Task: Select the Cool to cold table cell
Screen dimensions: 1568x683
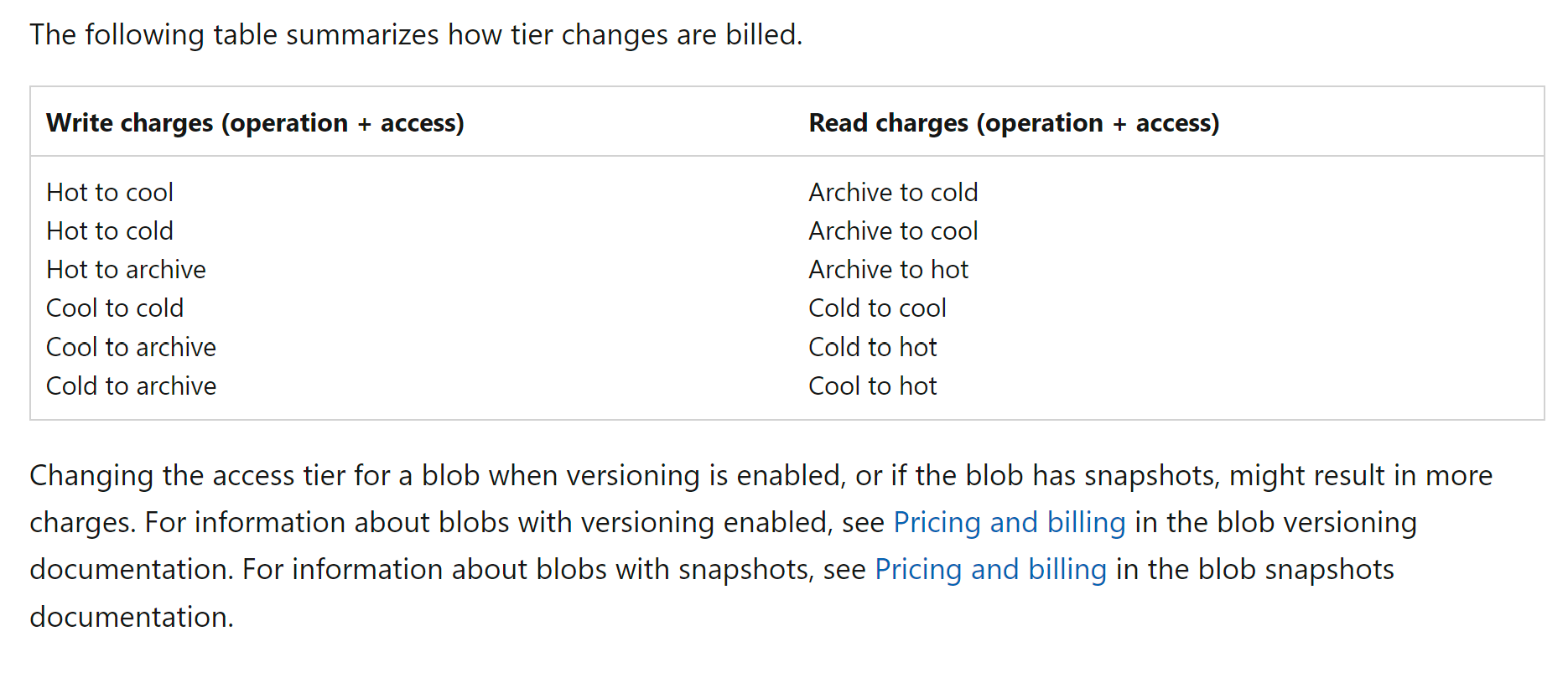Action: click(115, 308)
